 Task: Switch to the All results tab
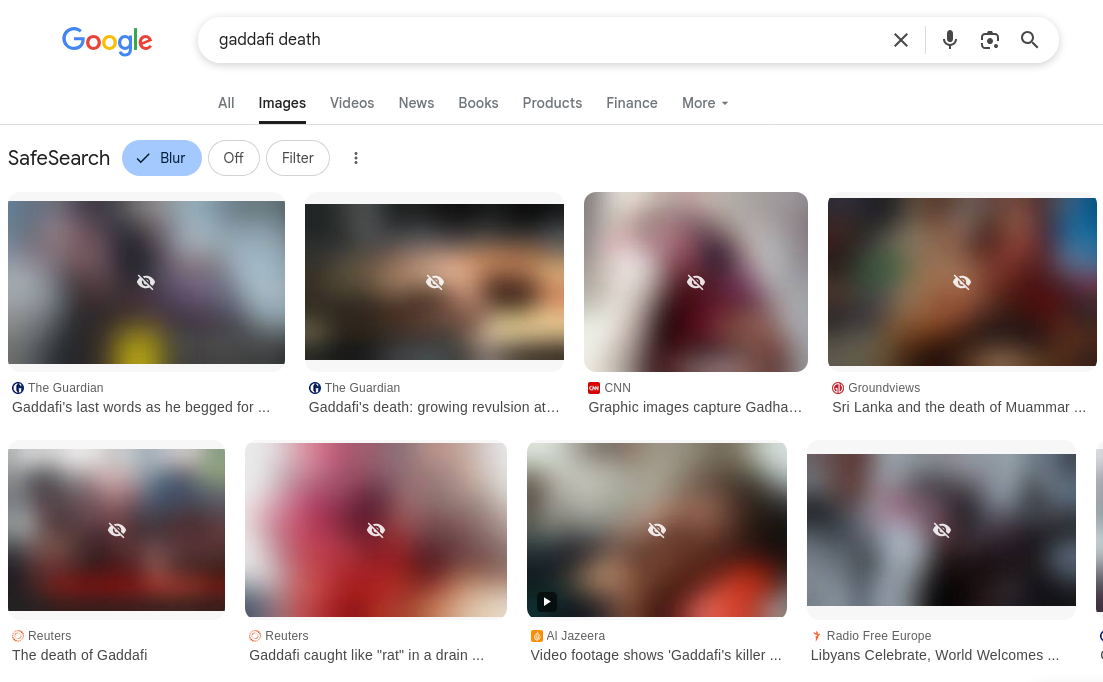point(226,103)
